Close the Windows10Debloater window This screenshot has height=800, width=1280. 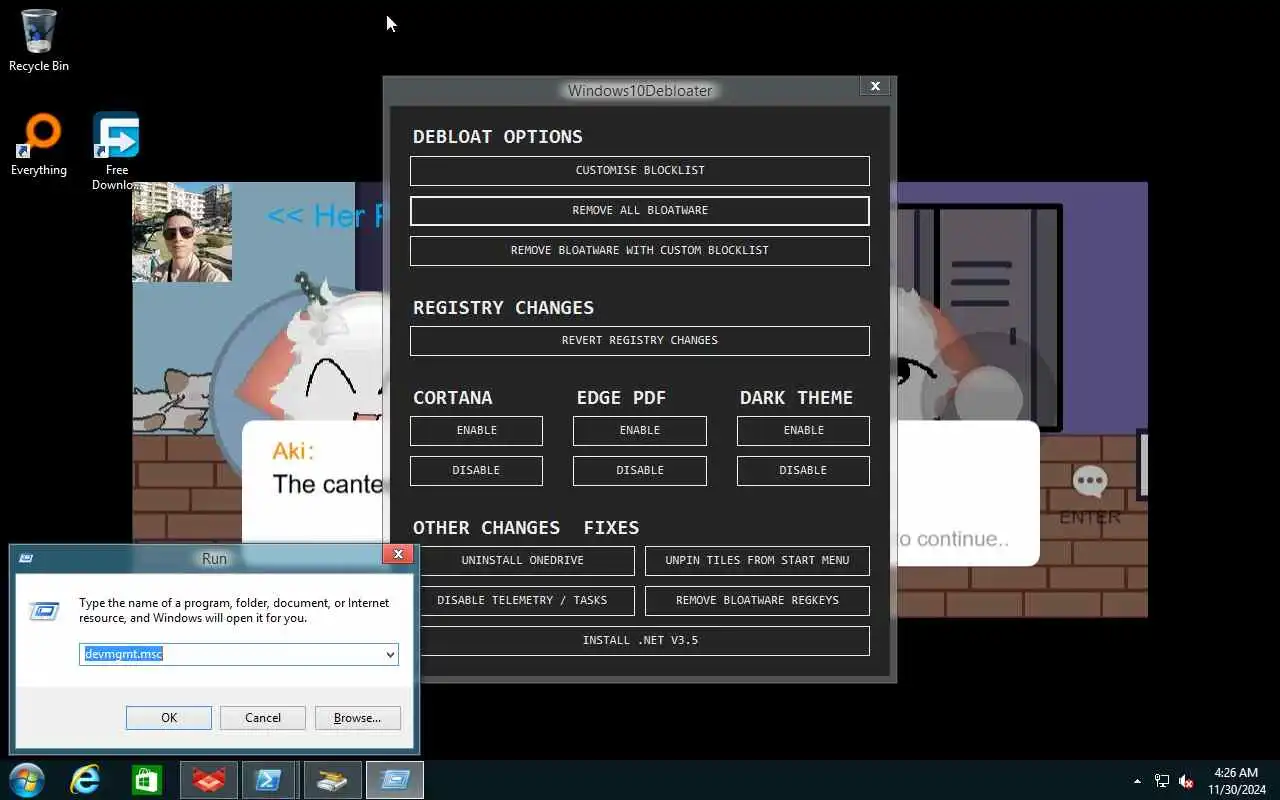pos(875,86)
